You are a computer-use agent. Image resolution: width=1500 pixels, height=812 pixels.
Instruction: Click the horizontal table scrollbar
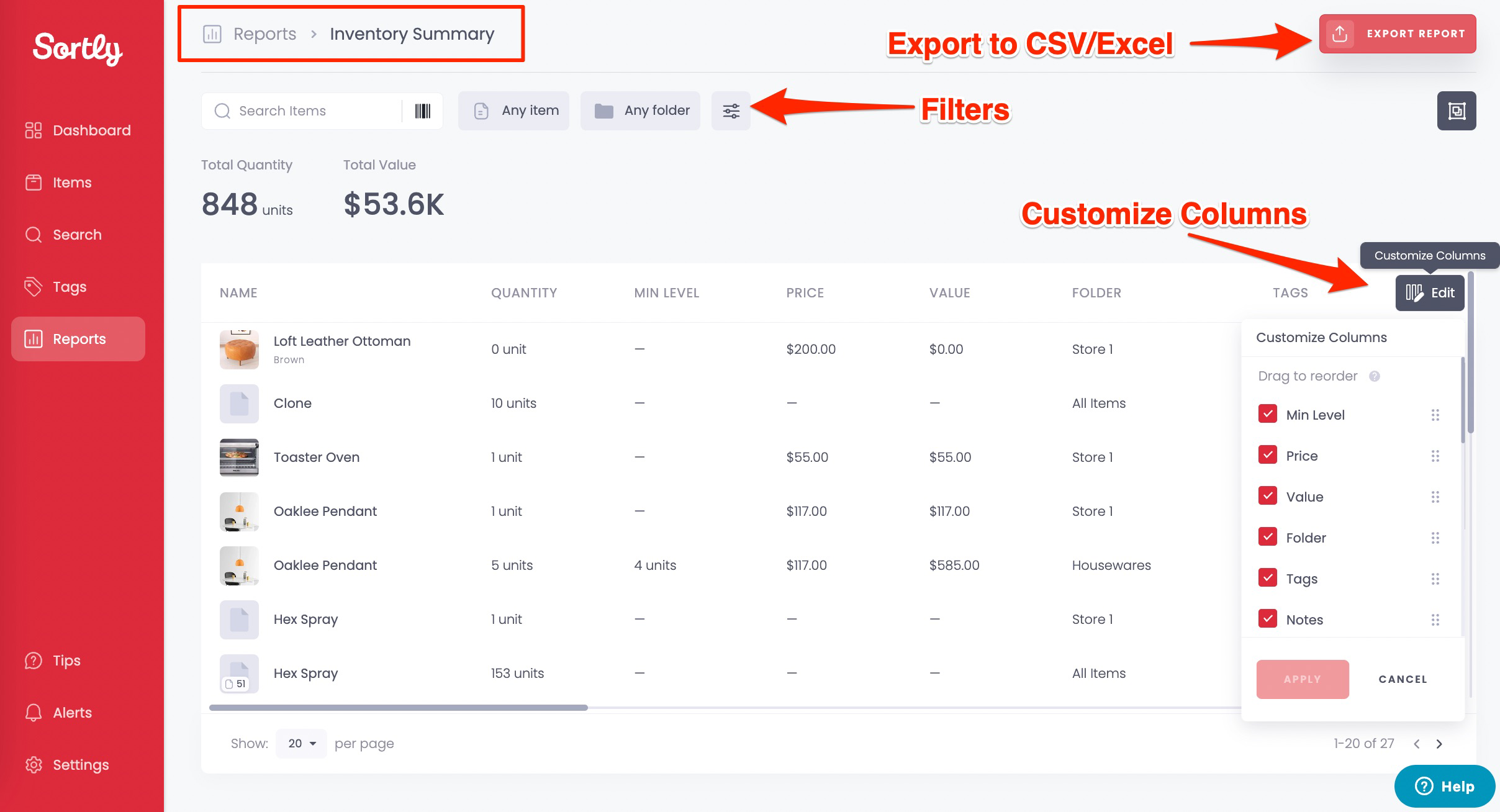[398, 708]
